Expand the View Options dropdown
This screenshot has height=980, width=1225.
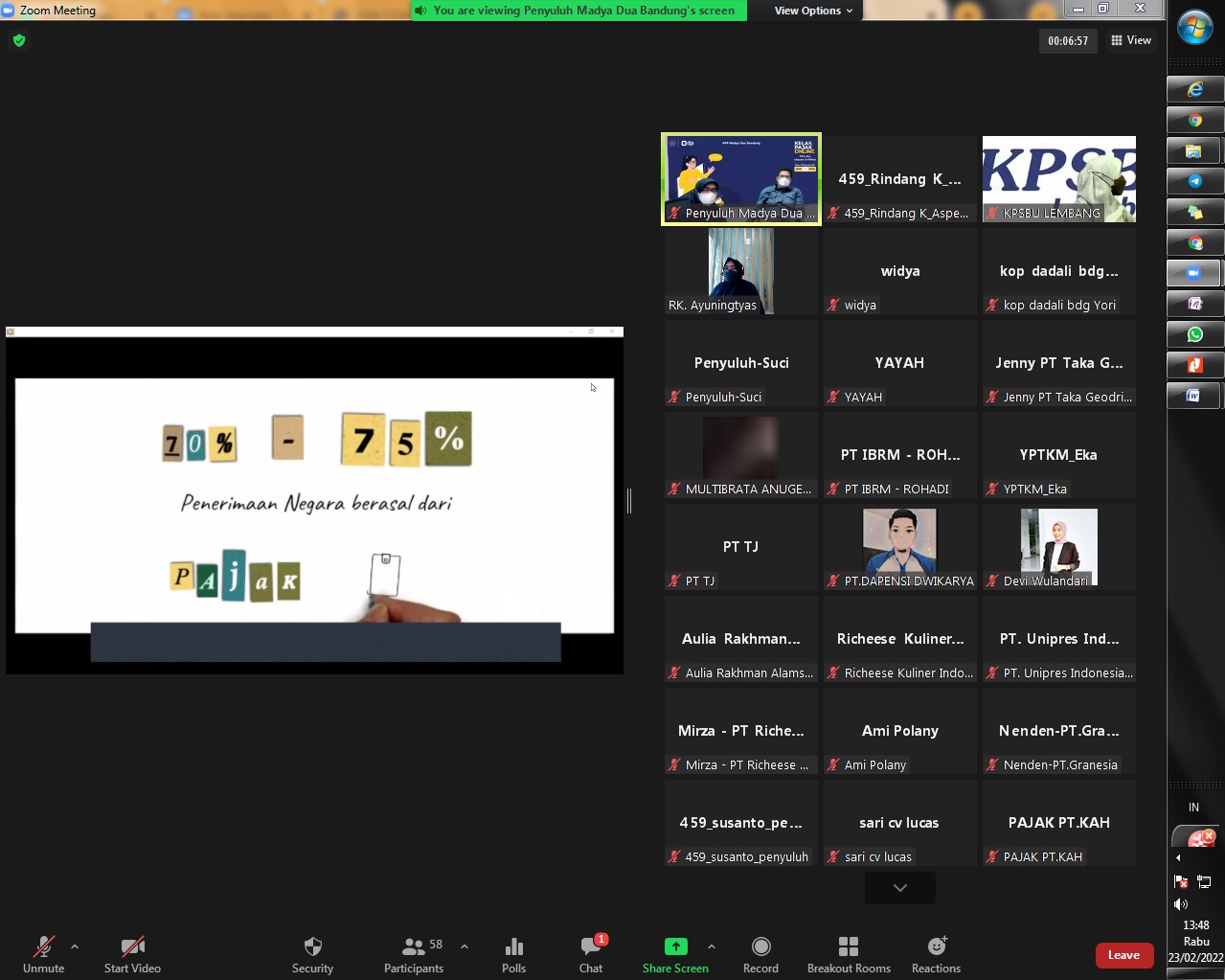(x=812, y=11)
